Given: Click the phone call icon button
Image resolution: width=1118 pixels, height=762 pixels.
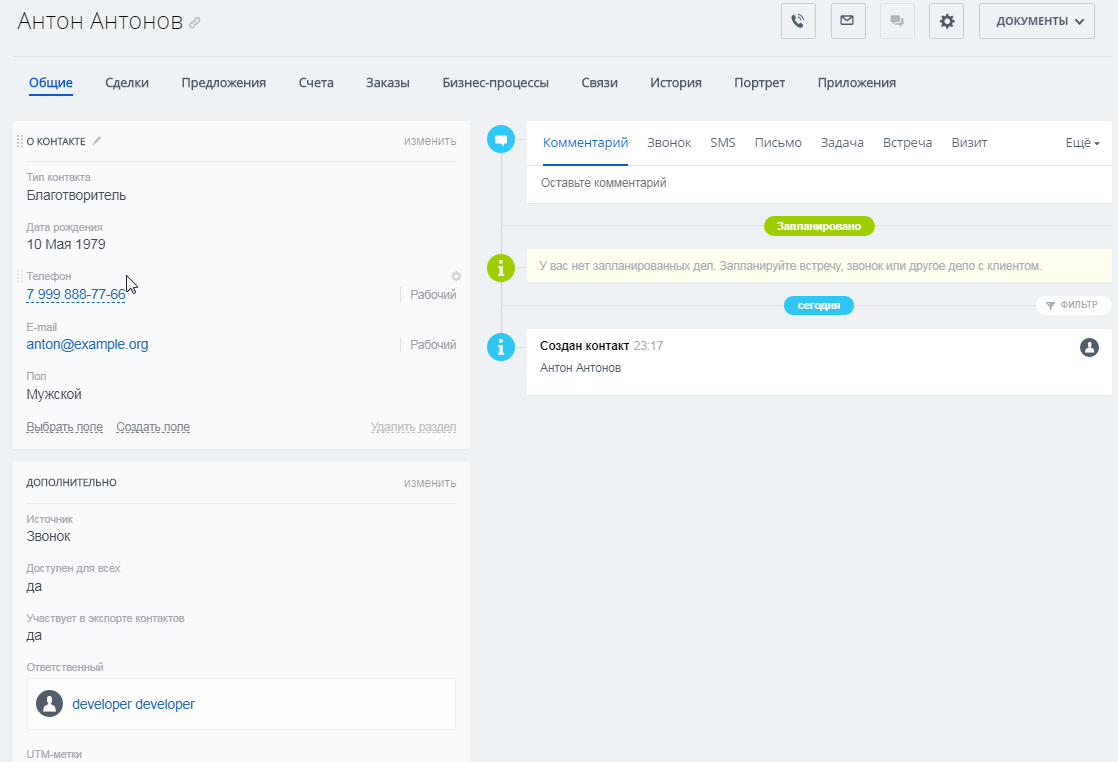Looking at the screenshot, I should click(x=798, y=21).
